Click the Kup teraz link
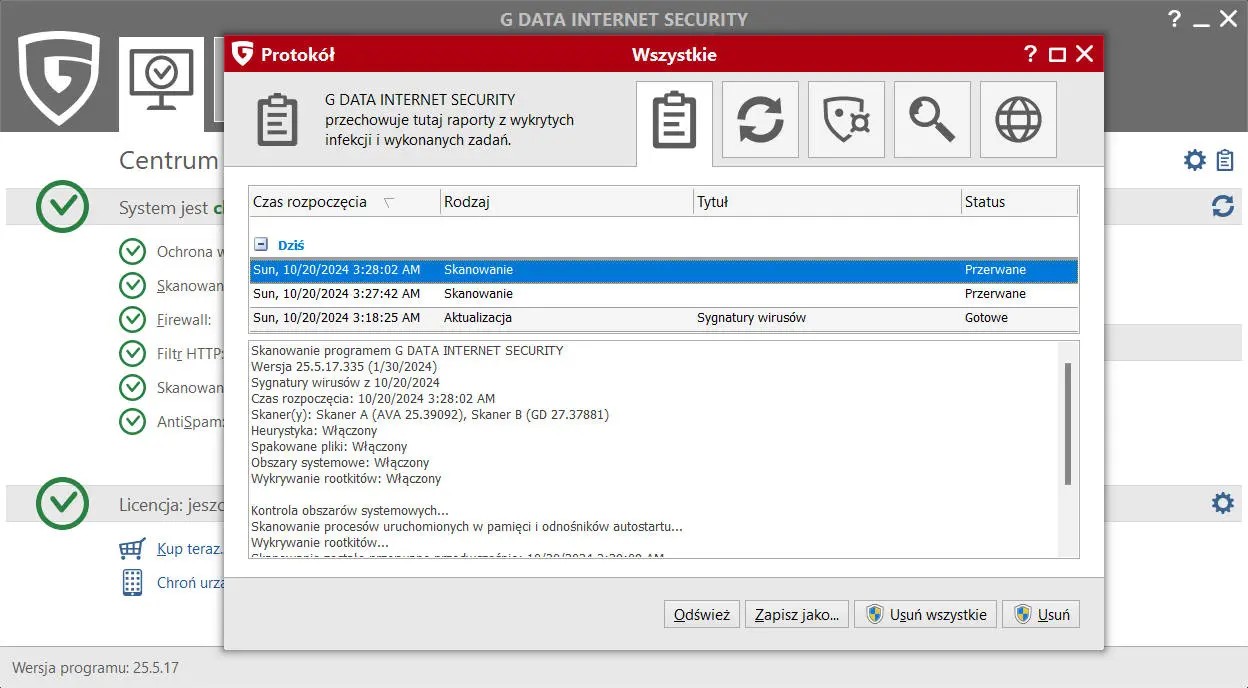This screenshot has width=1248, height=688. tap(188, 548)
